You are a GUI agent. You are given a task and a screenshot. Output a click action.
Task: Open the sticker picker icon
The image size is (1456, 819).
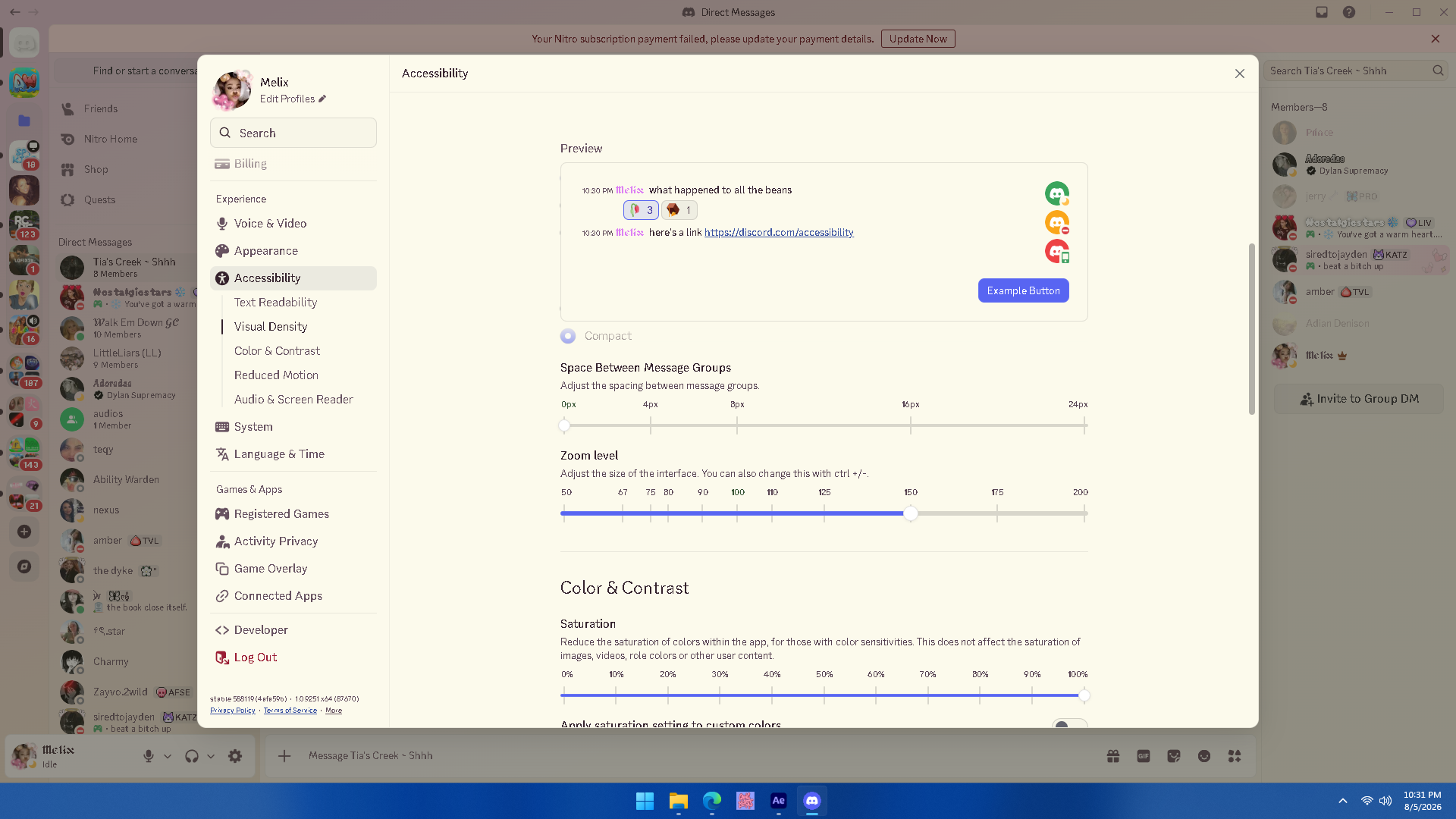click(1174, 756)
